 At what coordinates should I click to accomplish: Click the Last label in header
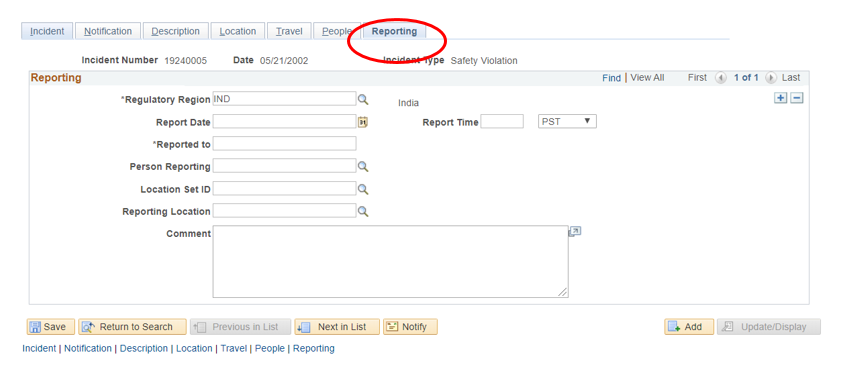click(791, 78)
